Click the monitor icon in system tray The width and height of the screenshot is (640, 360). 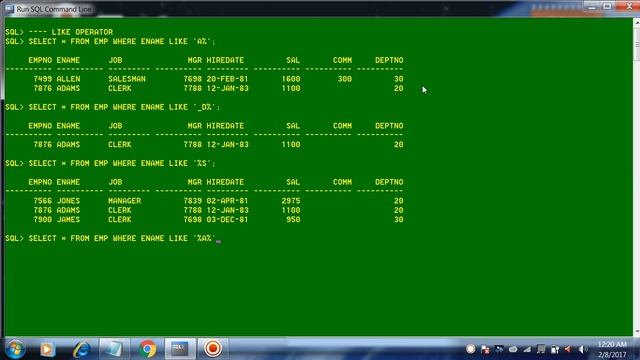pyautogui.click(x=541, y=349)
